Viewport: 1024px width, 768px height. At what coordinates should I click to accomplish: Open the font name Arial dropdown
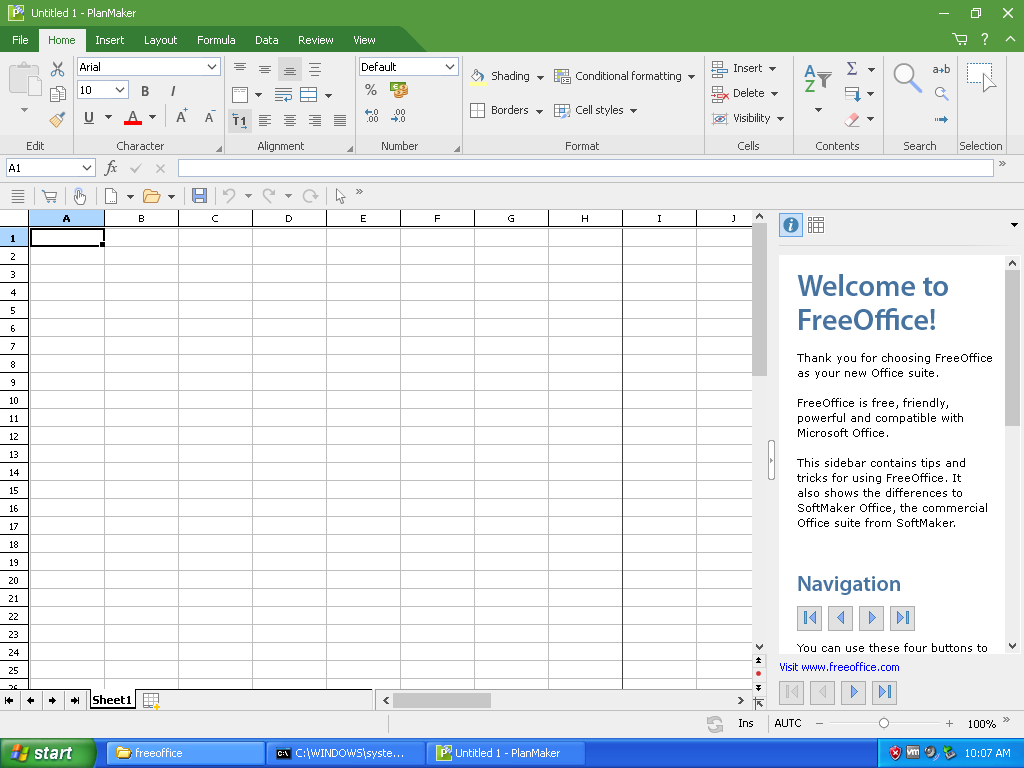point(212,67)
